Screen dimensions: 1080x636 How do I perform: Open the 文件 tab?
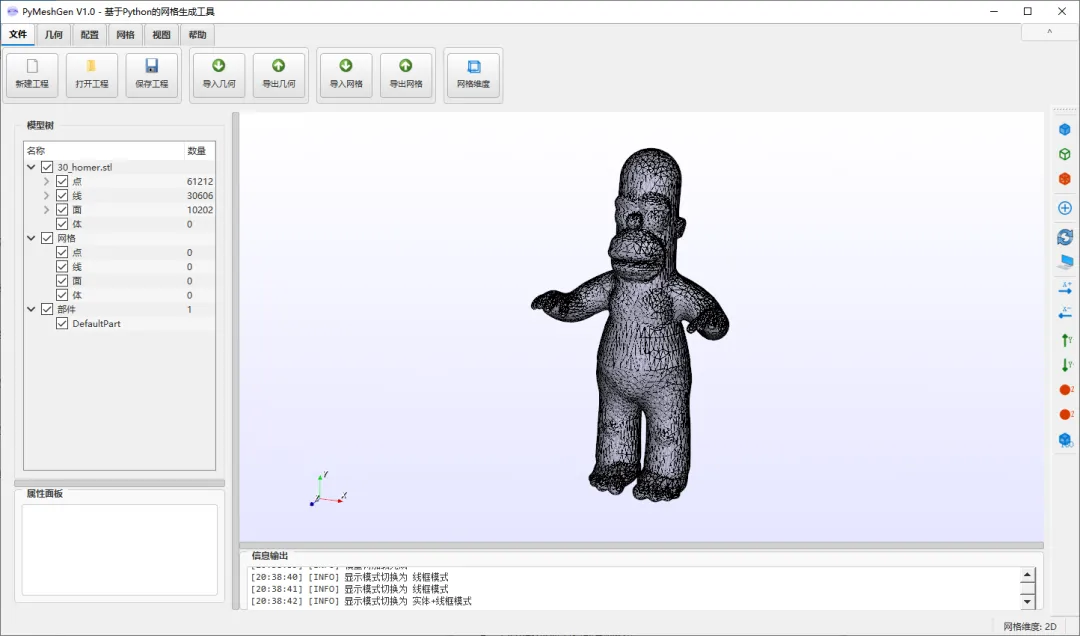18,34
